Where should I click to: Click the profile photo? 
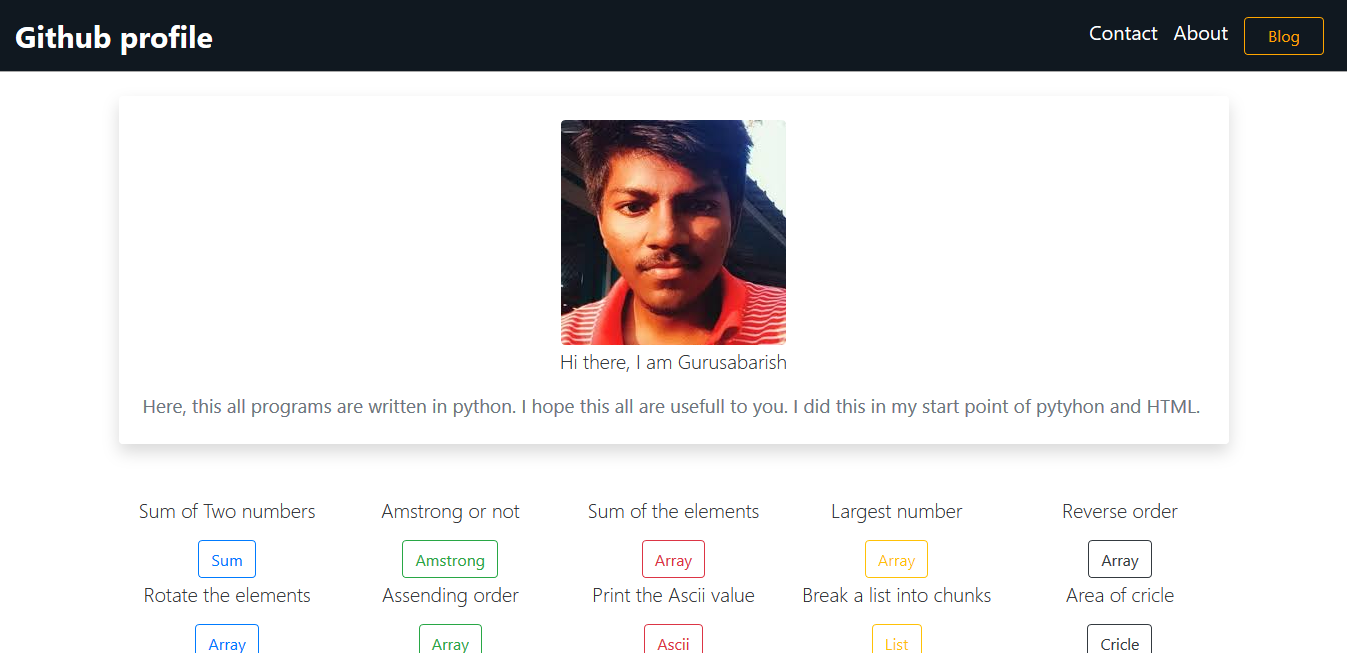point(673,232)
